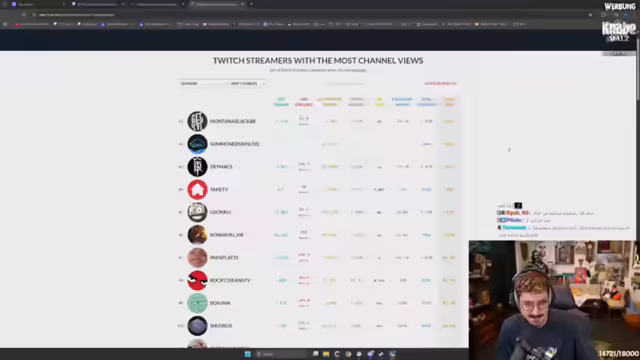Open the ROCKETBEANSTV channel name link

(x=230, y=280)
